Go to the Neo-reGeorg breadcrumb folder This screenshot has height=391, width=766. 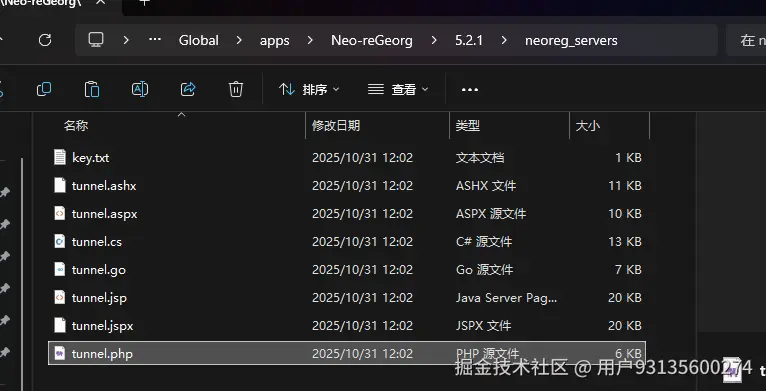click(372, 40)
